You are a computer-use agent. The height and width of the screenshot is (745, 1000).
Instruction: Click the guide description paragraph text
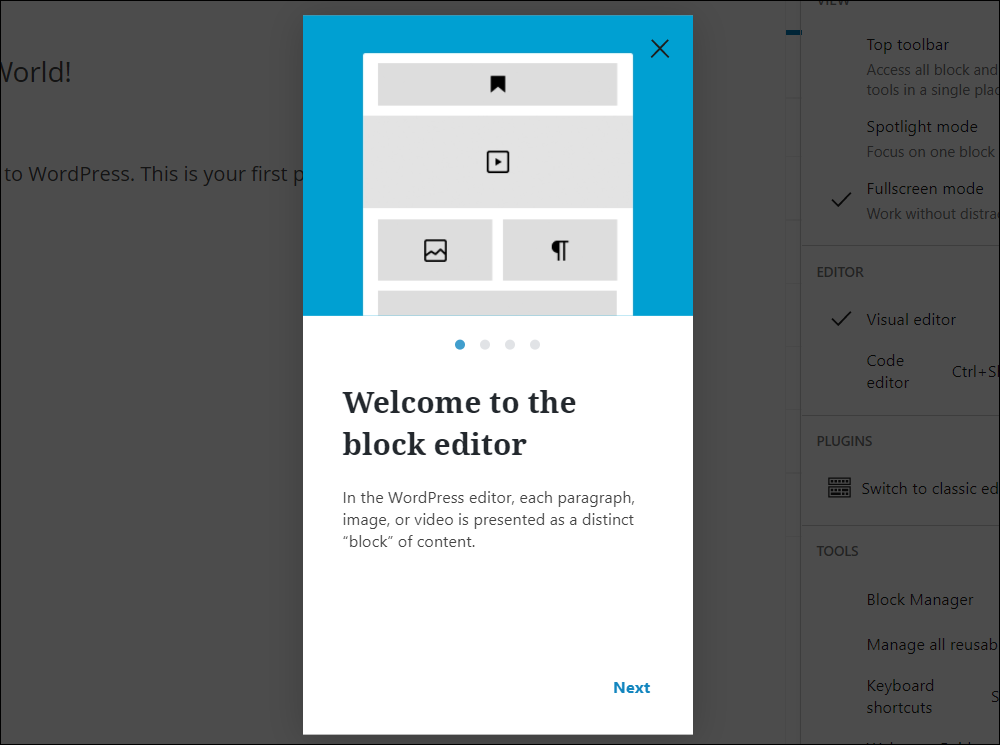pyautogui.click(x=489, y=519)
